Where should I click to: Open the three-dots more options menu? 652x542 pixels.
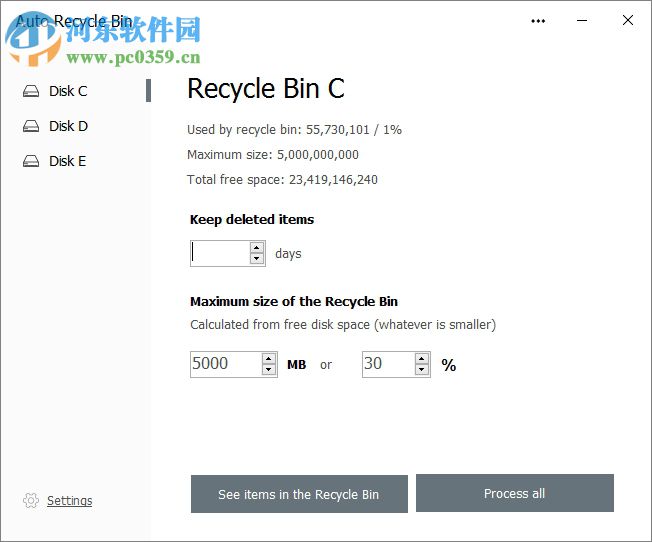pyautogui.click(x=538, y=21)
